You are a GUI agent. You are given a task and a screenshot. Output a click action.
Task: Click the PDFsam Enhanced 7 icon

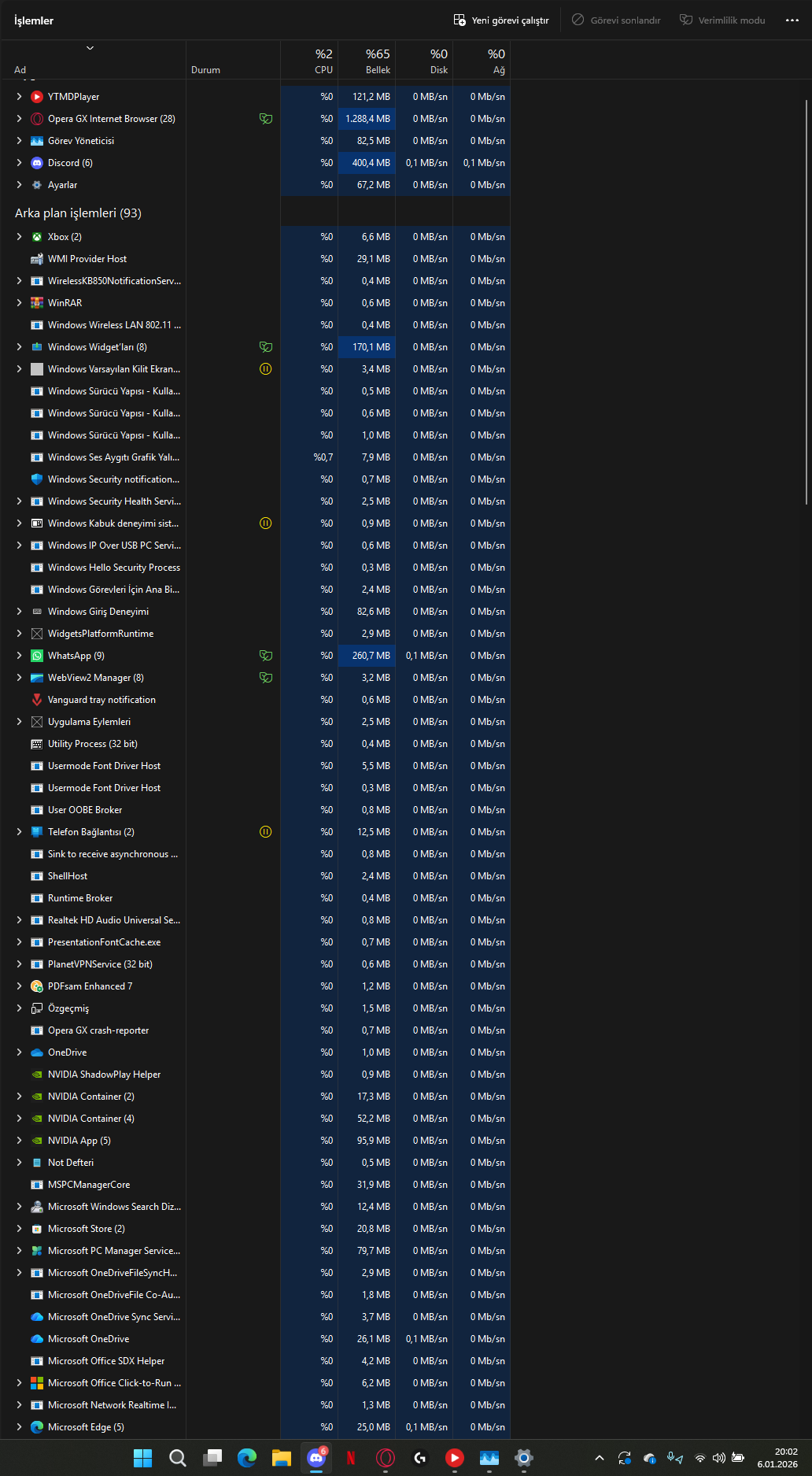click(37, 986)
